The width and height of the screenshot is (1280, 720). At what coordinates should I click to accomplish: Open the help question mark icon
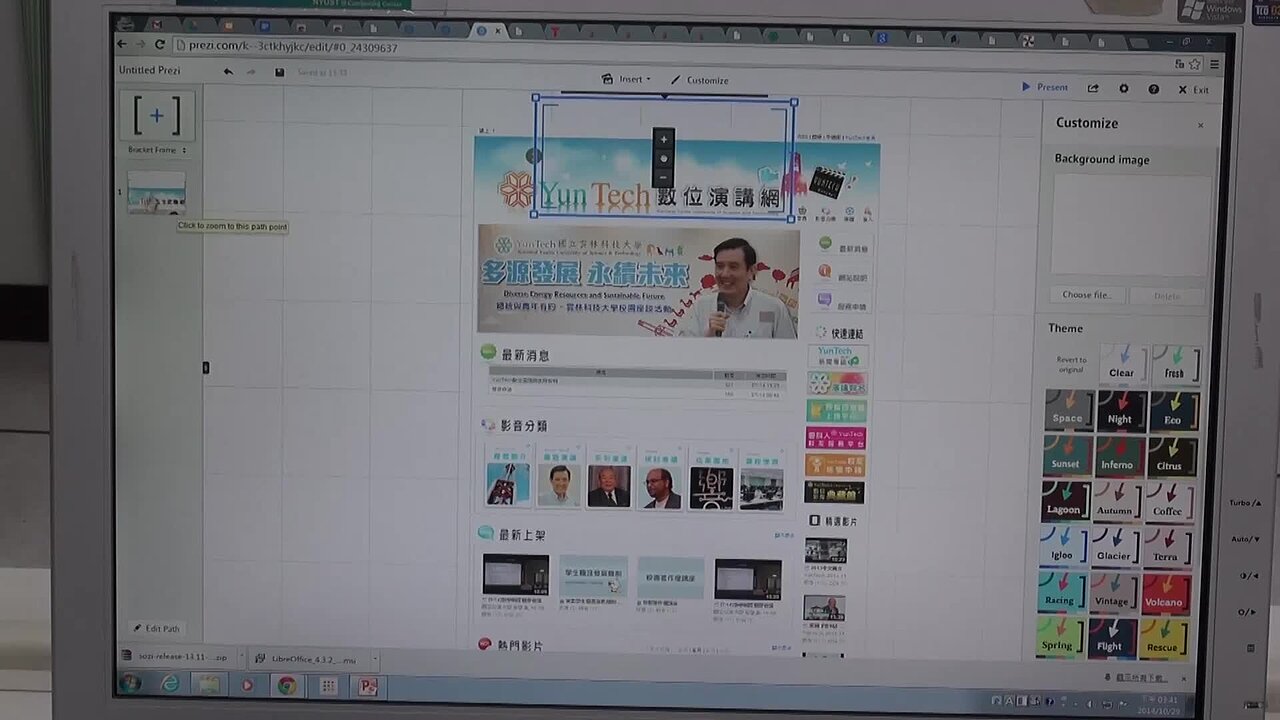[x=1153, y=89]
